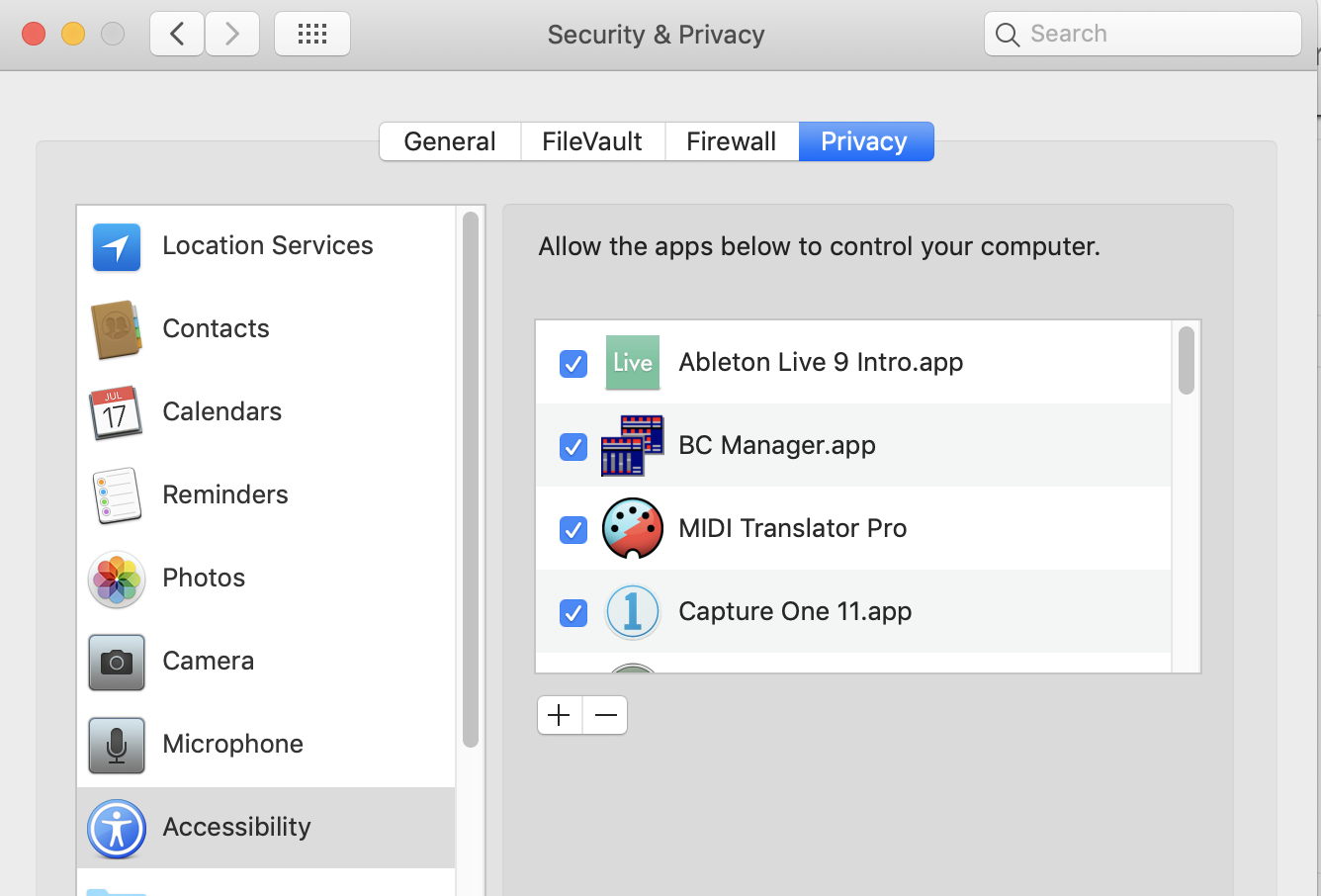Click the Capture One 11 app icon
This screenshot has height=896, width=1321.
click(x=633, y=611)
